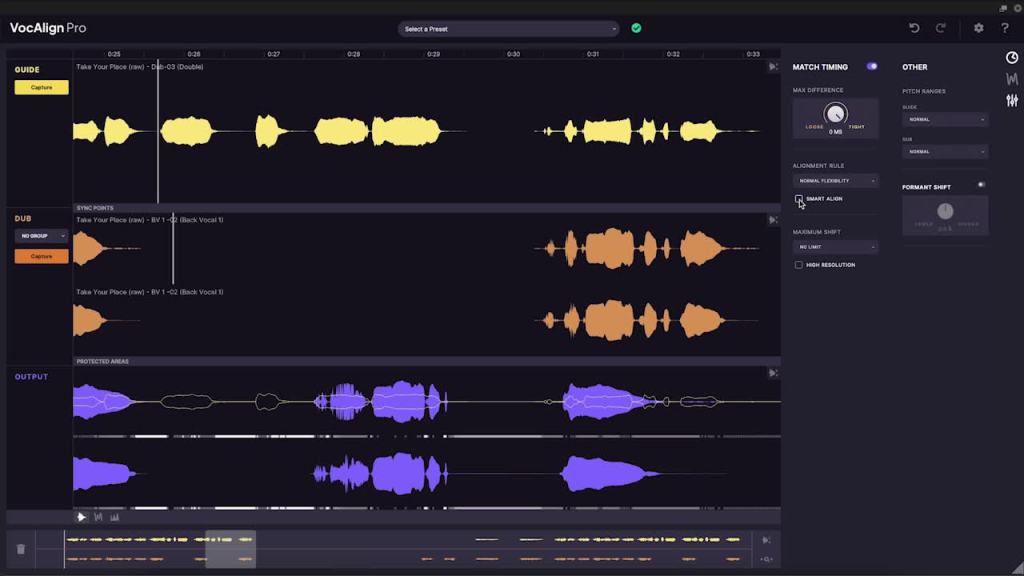Expand the Alignment Rule dropdown
The height and width of the screenshot is (576, 1024).
tap(835, 181)
